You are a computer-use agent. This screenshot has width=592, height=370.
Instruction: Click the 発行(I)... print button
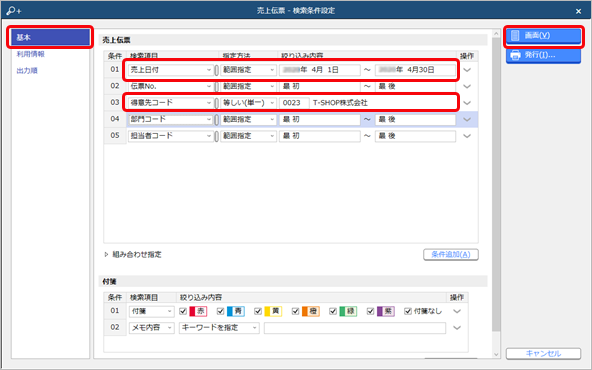(x=543, y=55)
